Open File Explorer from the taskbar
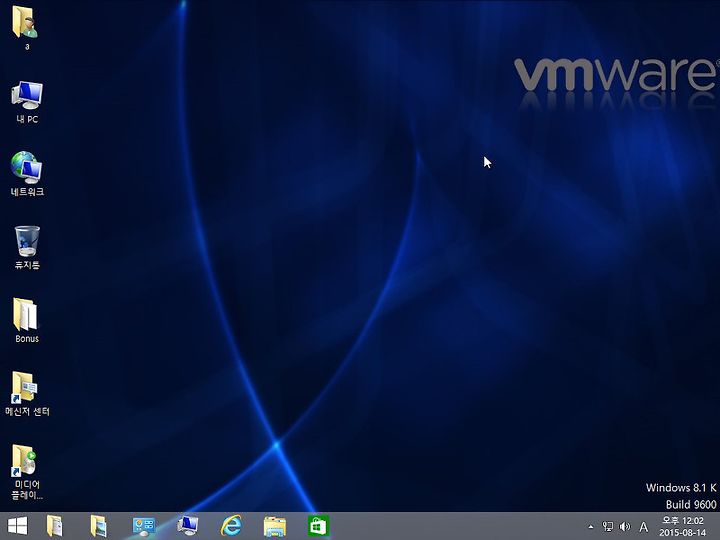Viewport: 720px width, 540px height. tap(275, 526)
